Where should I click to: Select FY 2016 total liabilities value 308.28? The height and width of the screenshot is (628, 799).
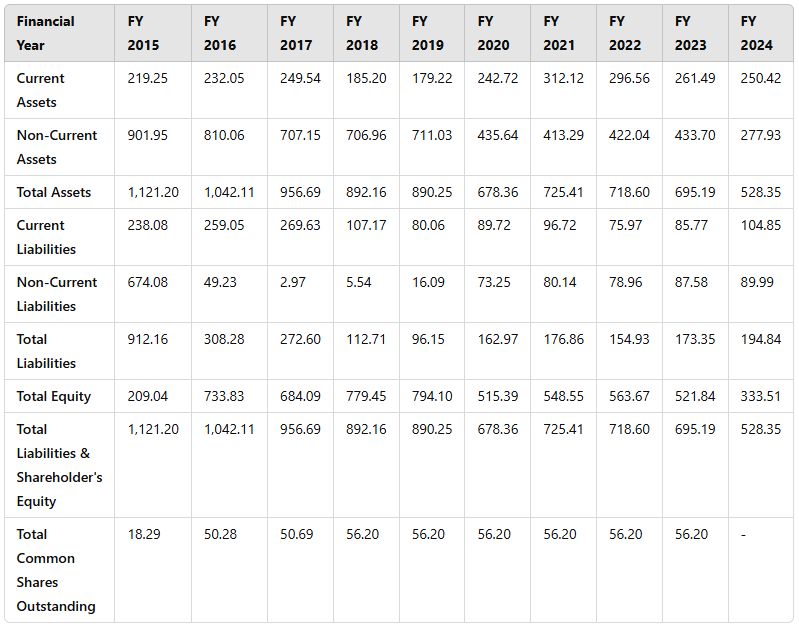pos(224,339)
